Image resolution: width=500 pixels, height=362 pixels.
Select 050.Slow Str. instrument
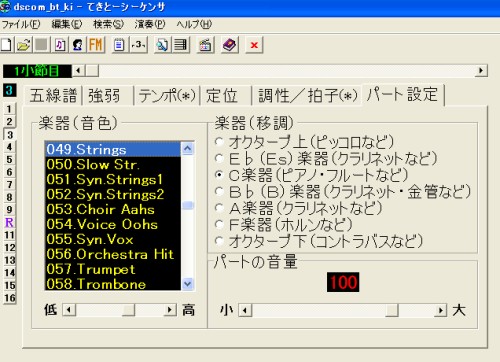(x=113, y=164)
